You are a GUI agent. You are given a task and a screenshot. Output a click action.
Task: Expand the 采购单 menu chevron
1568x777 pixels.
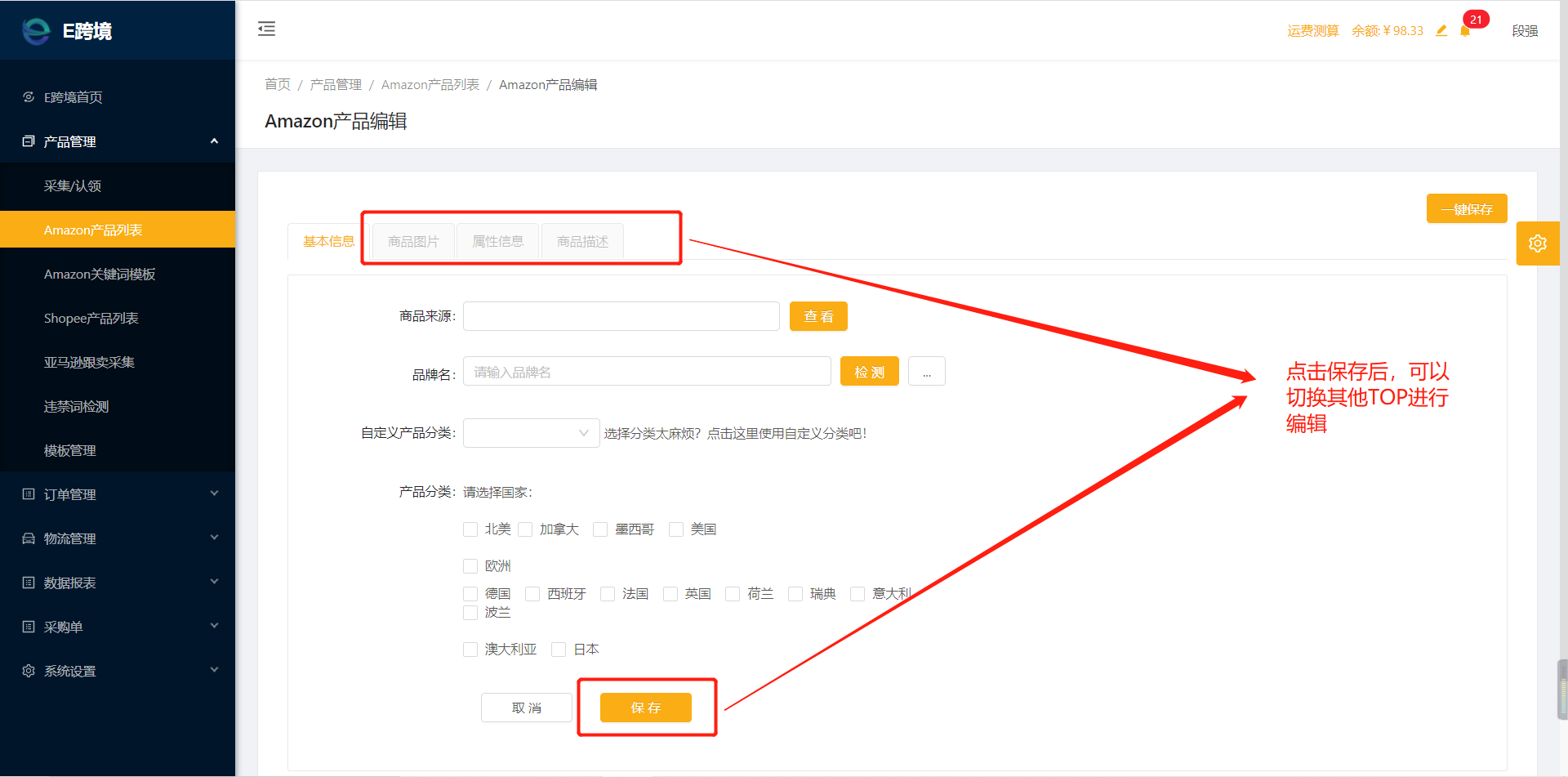(x=214, y=626)
